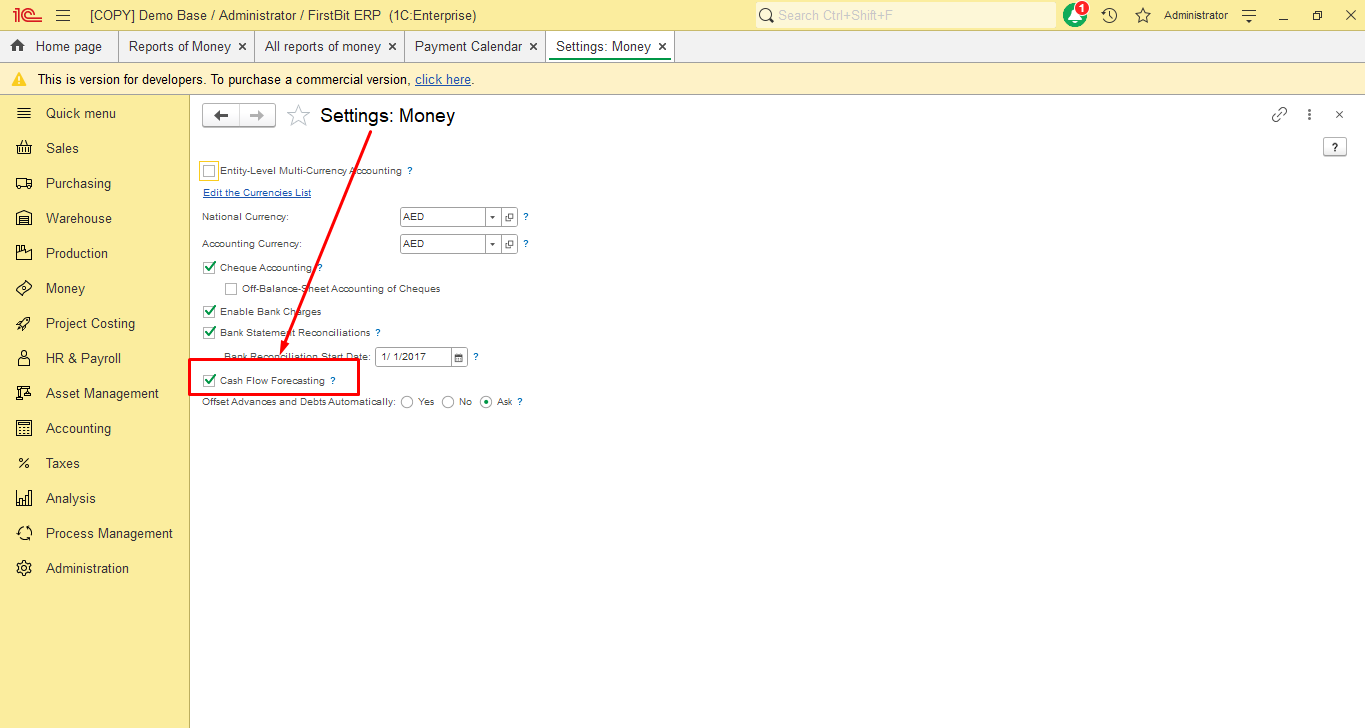Select Yes for offset advances automatically
The width and height of the screenshot is (1365, 728).
pos(407,402)
